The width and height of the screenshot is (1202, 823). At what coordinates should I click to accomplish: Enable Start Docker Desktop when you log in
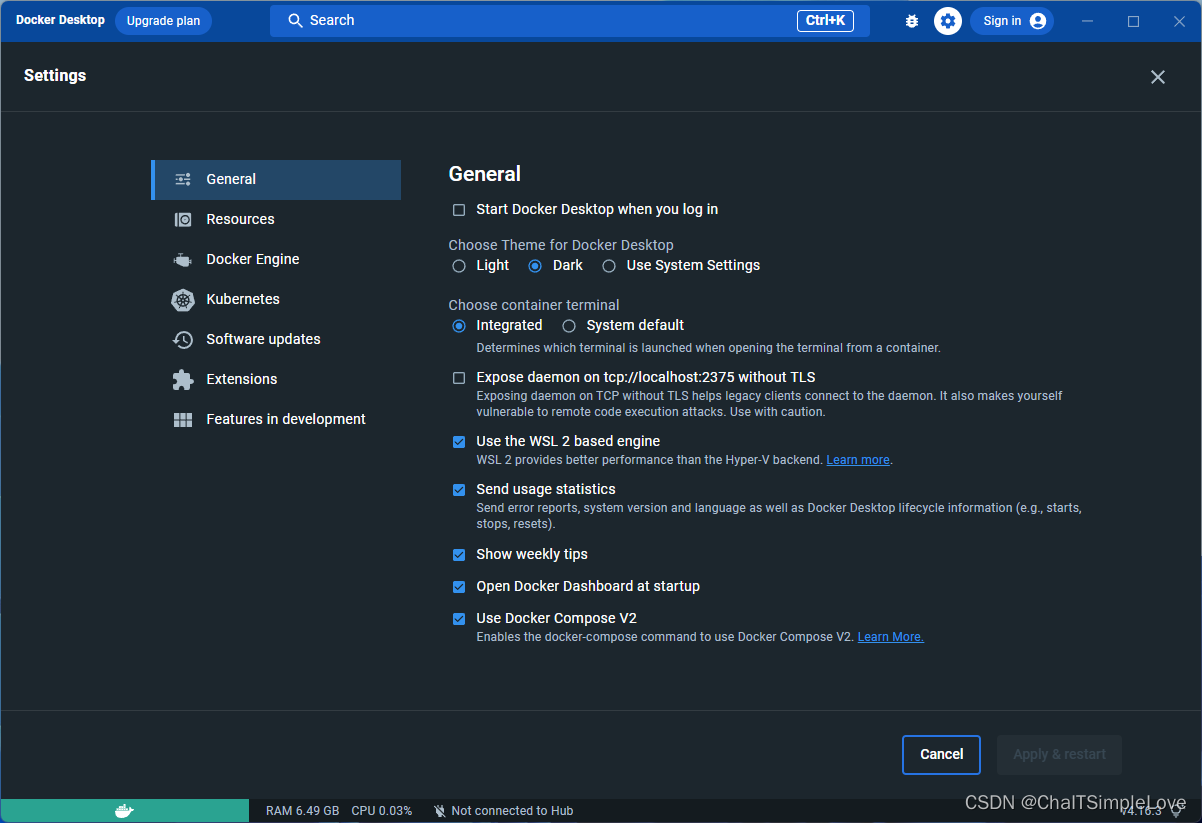pyautogui.click(x=459, y=210)
